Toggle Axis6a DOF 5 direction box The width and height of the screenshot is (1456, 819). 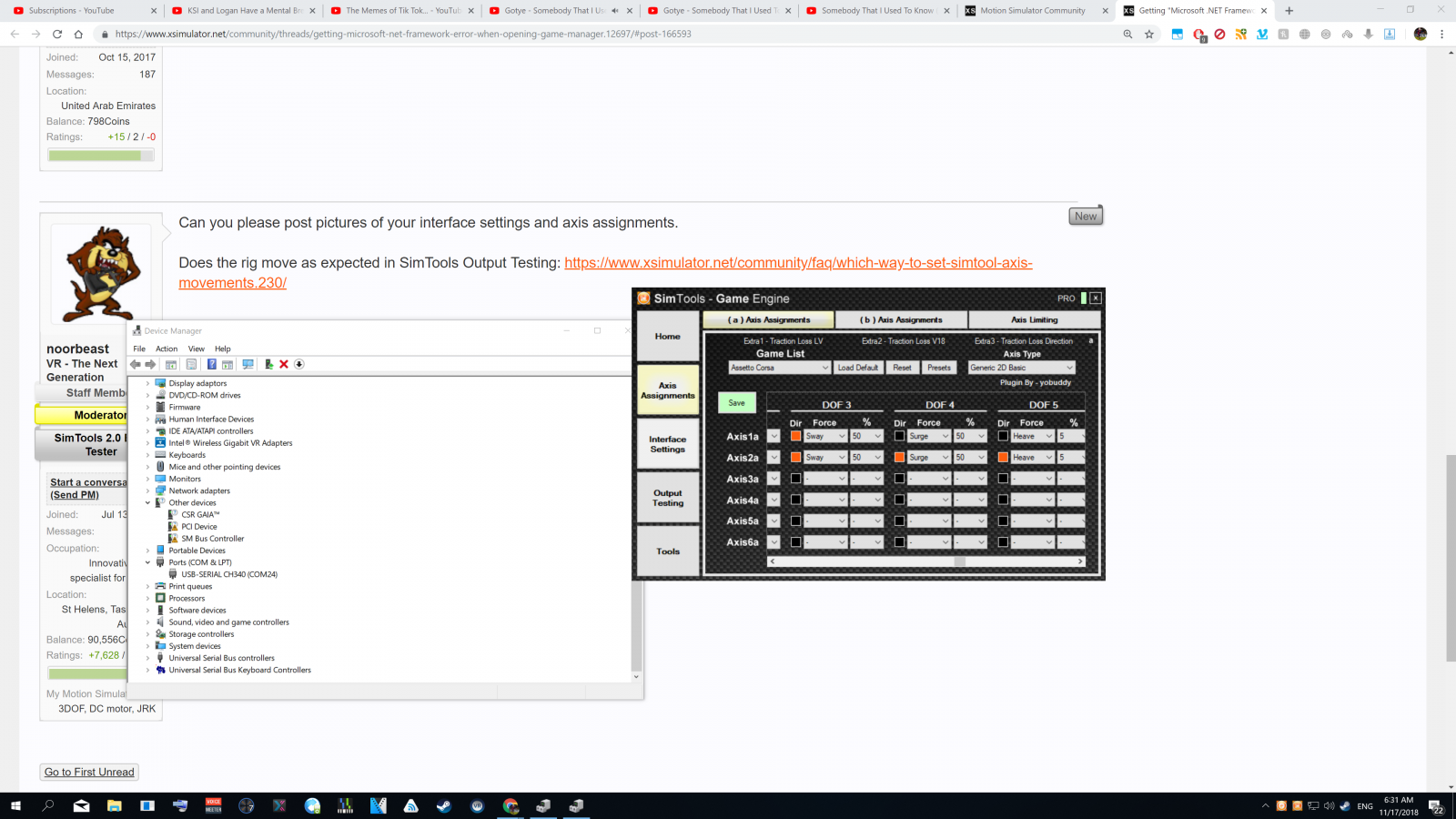pos(1003,541)
